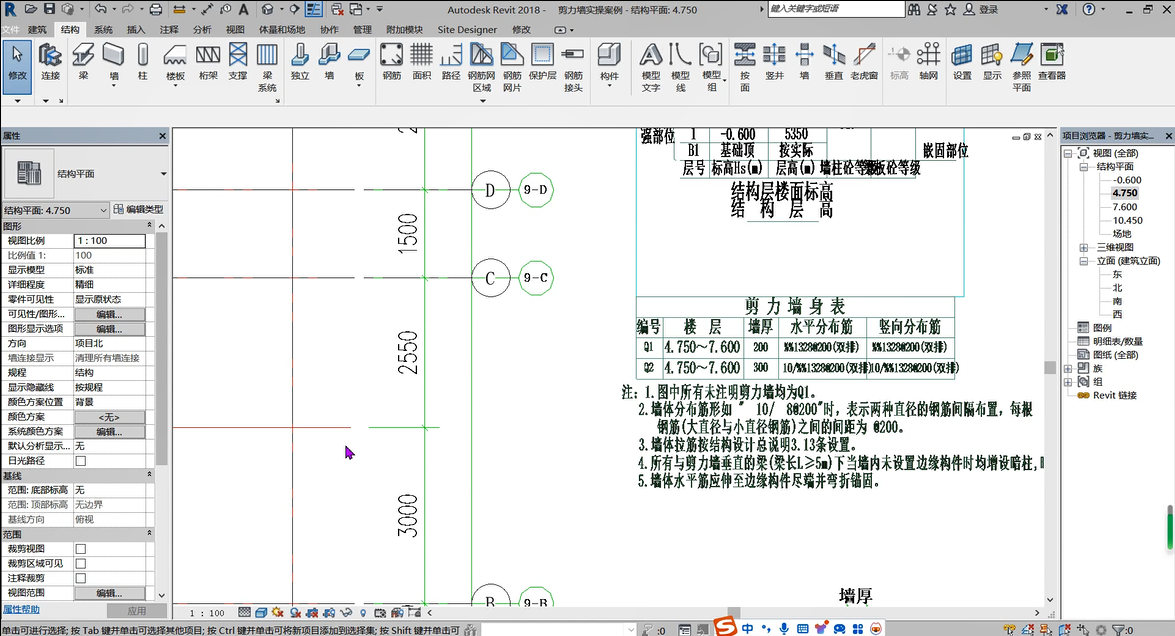1175x636 pixels.
Task: Choose the 支撑 (Brace) tool
Action: coord(238,61)
